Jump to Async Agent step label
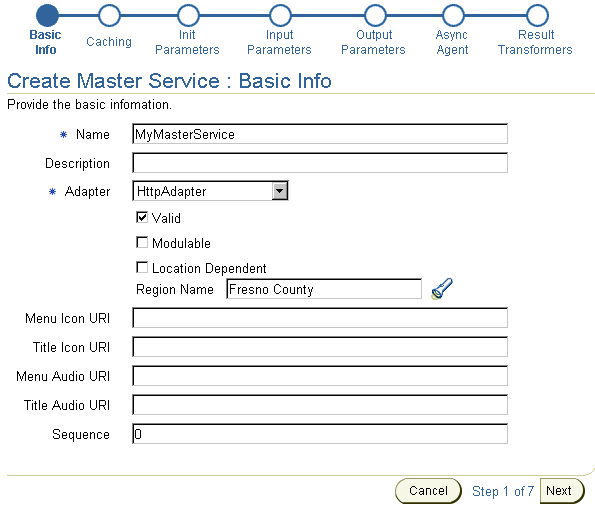Image resolution: width=595 pixels, height=509 pixels. [x=452, y=42]
